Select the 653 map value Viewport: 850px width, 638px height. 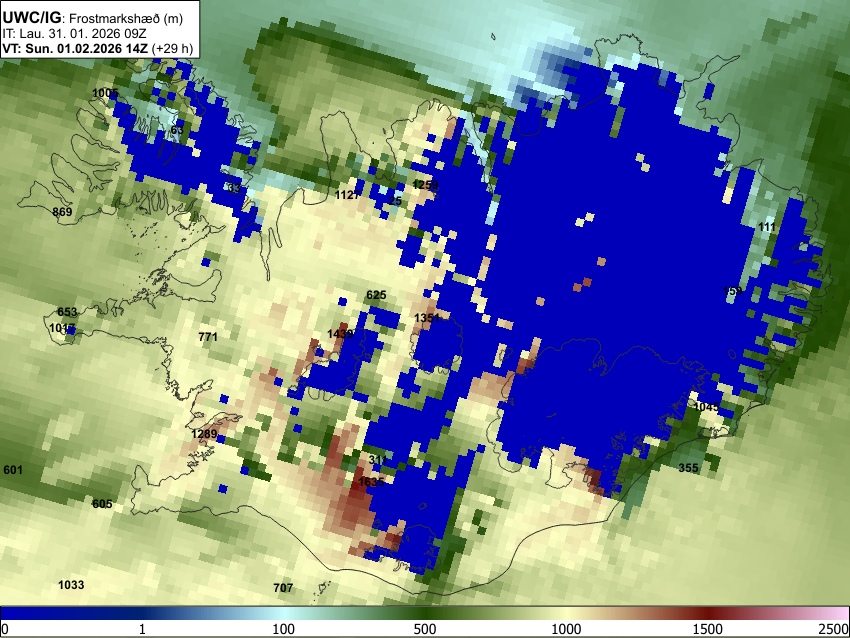click(67, 312)
